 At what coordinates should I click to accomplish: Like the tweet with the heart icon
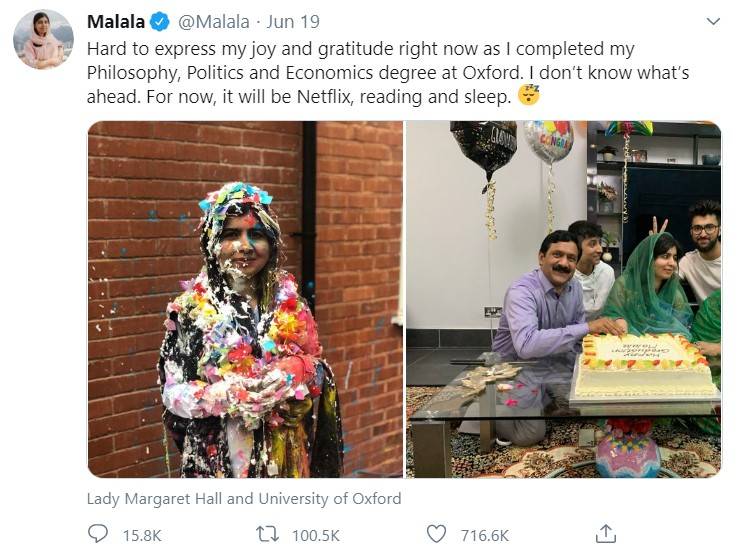(436, 534)
